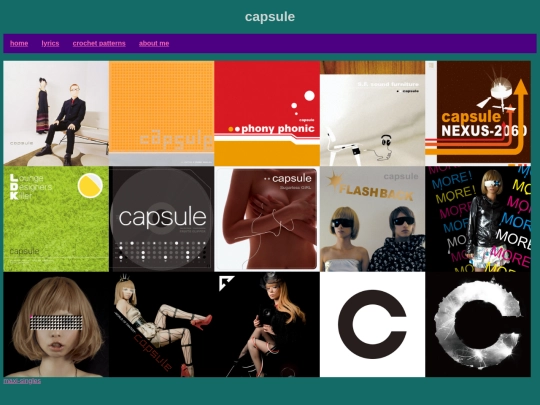This screenshot has height=405, width=540.
Task: Select the Sugarless GiRL album cover
Action: click(x=267, y=219)
